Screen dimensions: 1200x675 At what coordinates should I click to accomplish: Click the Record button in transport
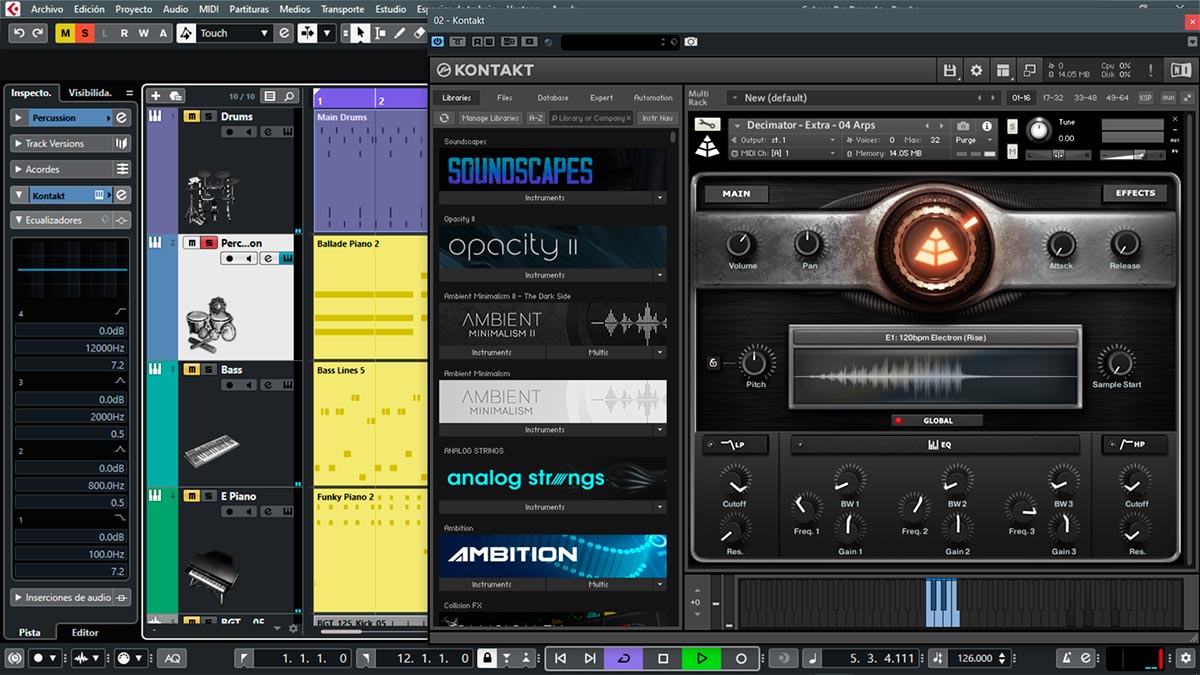tap(741, 658)
